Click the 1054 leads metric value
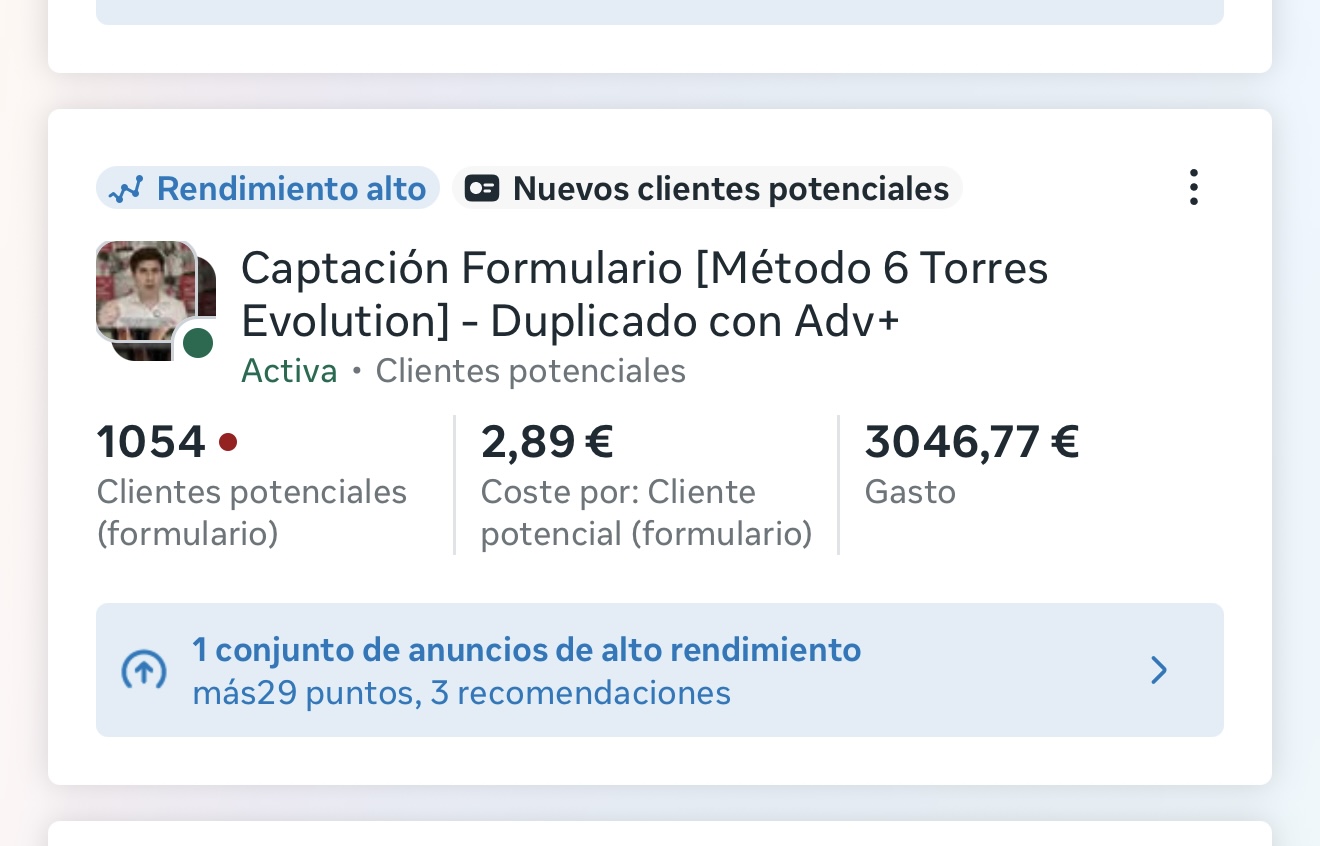This screenshot has height=846, width=1320. (151, 441)
